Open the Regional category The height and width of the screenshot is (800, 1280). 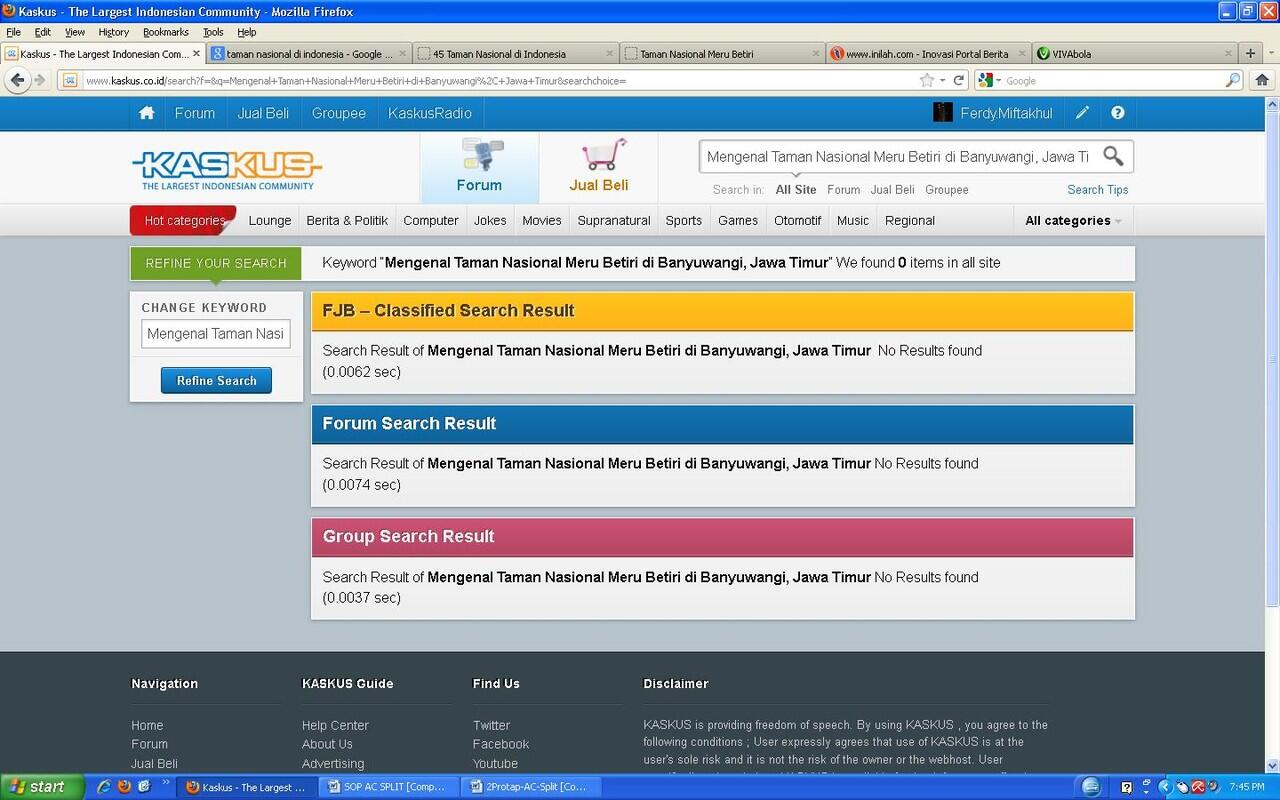pyautogui.click(x=910, y=220)
